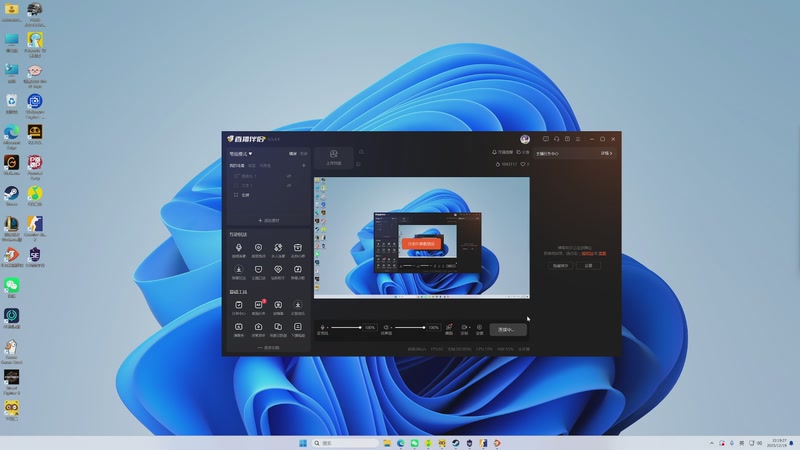Mute the microphone icon in the bottom bar

tap(322, 327)
